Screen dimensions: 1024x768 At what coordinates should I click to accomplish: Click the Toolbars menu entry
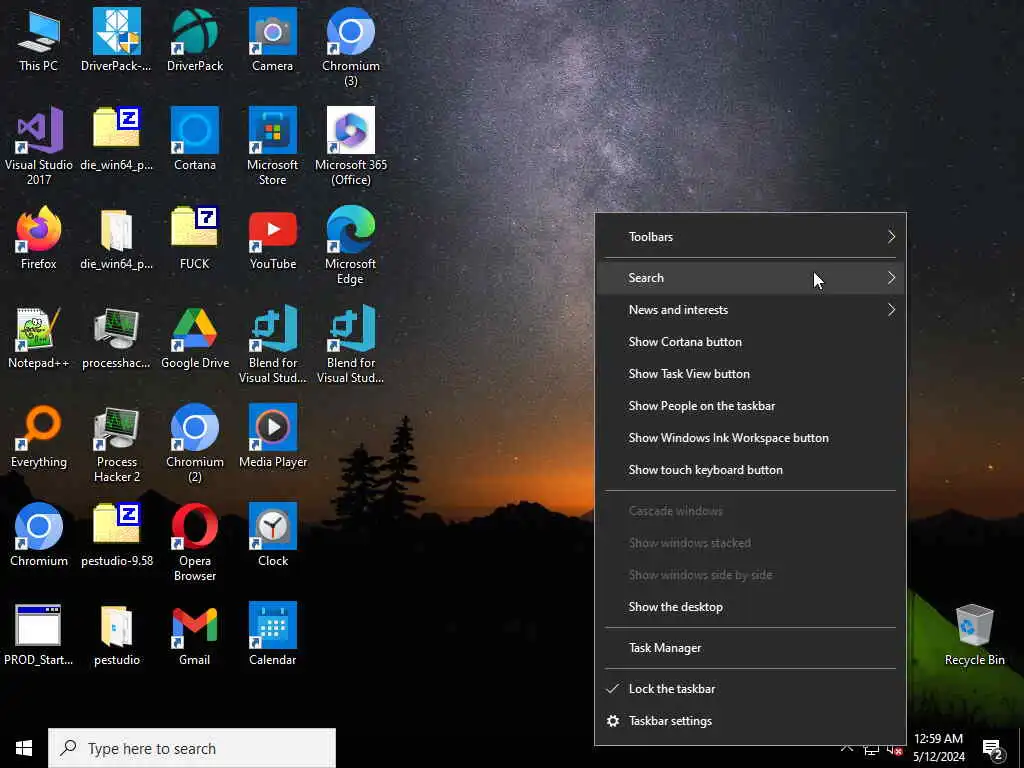pos(750,237)
